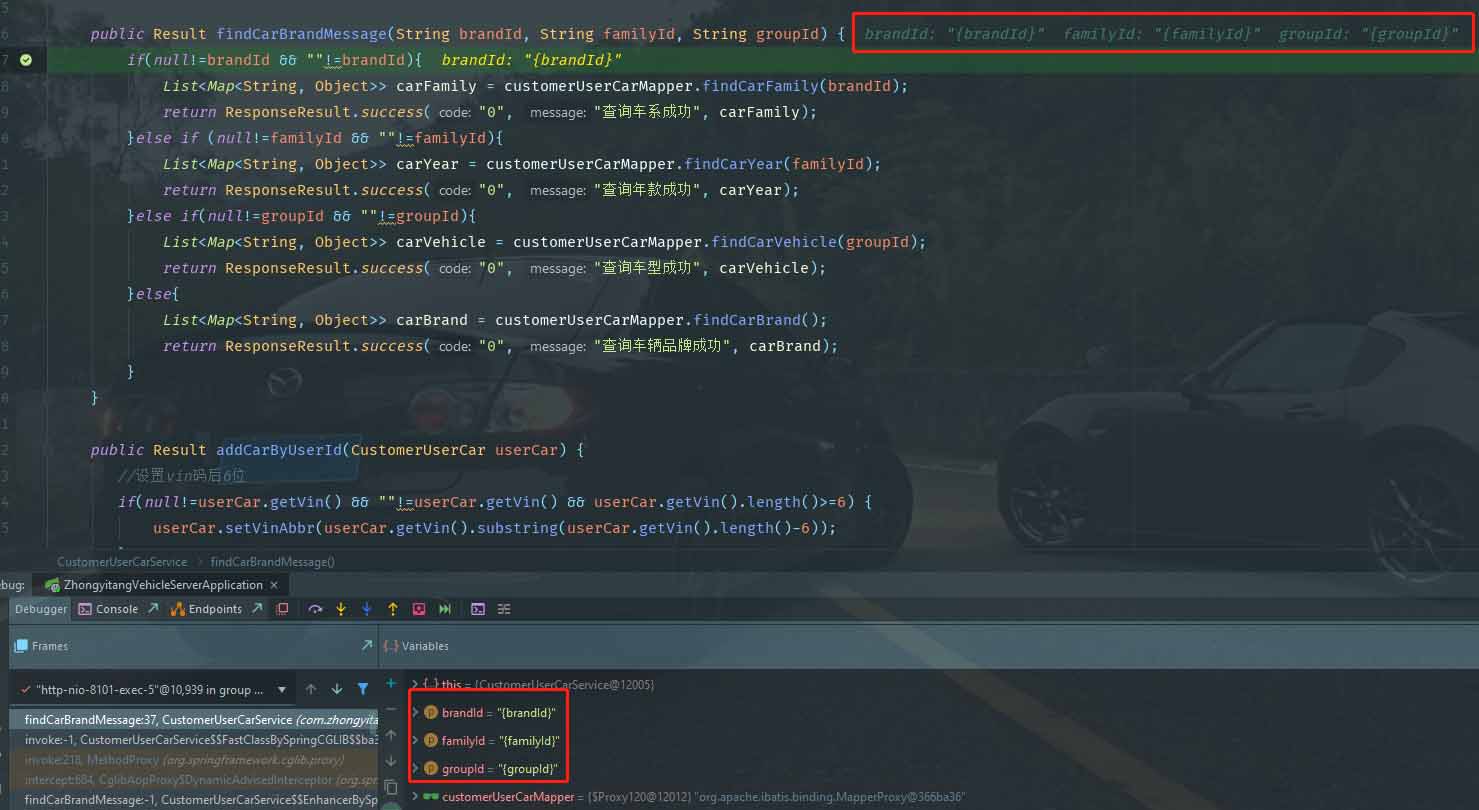The image size is (1479, 810).
Task: Click the arrow icon beside Endpoints tab
Action: point(257,608)
